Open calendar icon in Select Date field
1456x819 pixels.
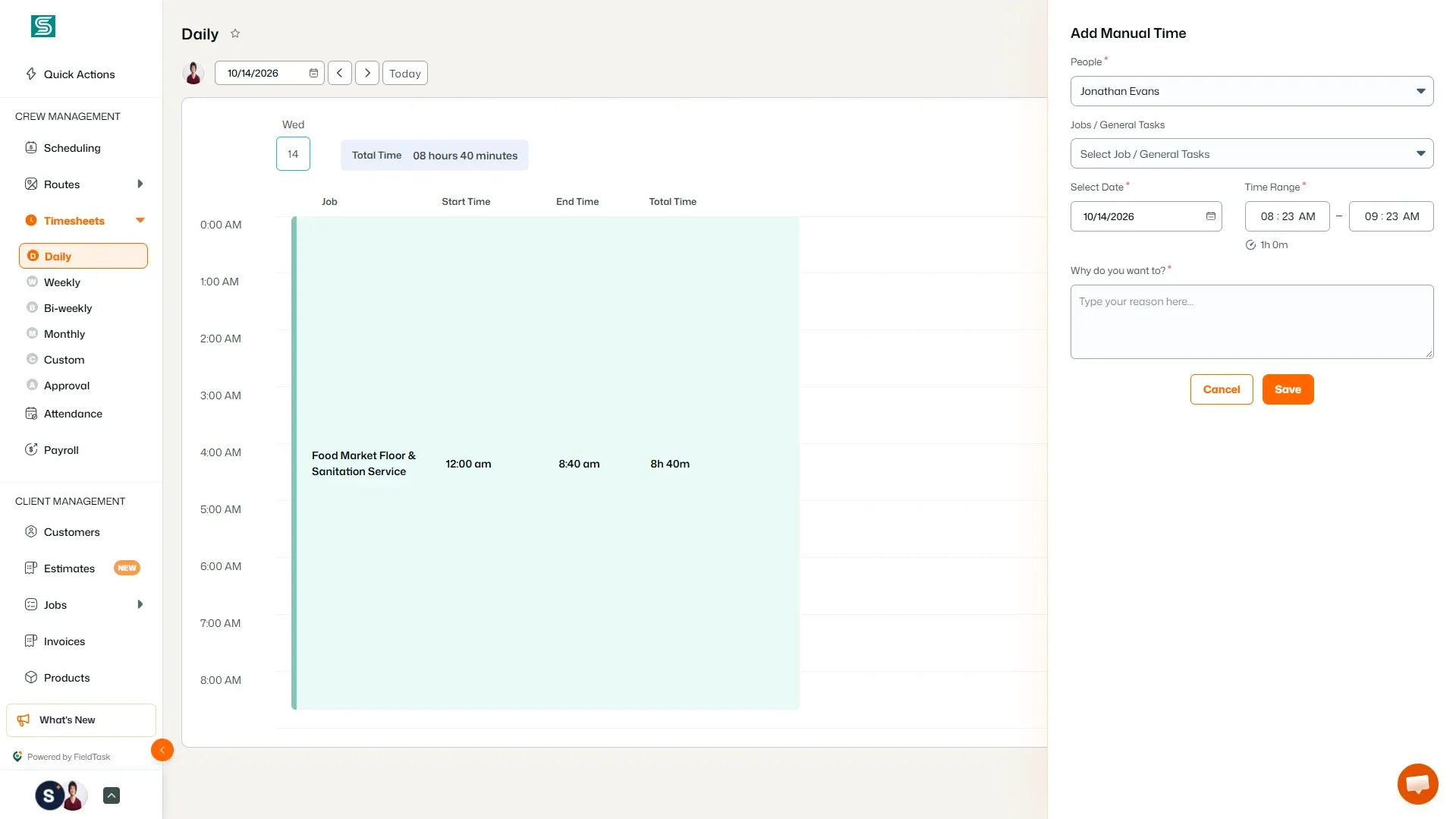coord(1211,216)
